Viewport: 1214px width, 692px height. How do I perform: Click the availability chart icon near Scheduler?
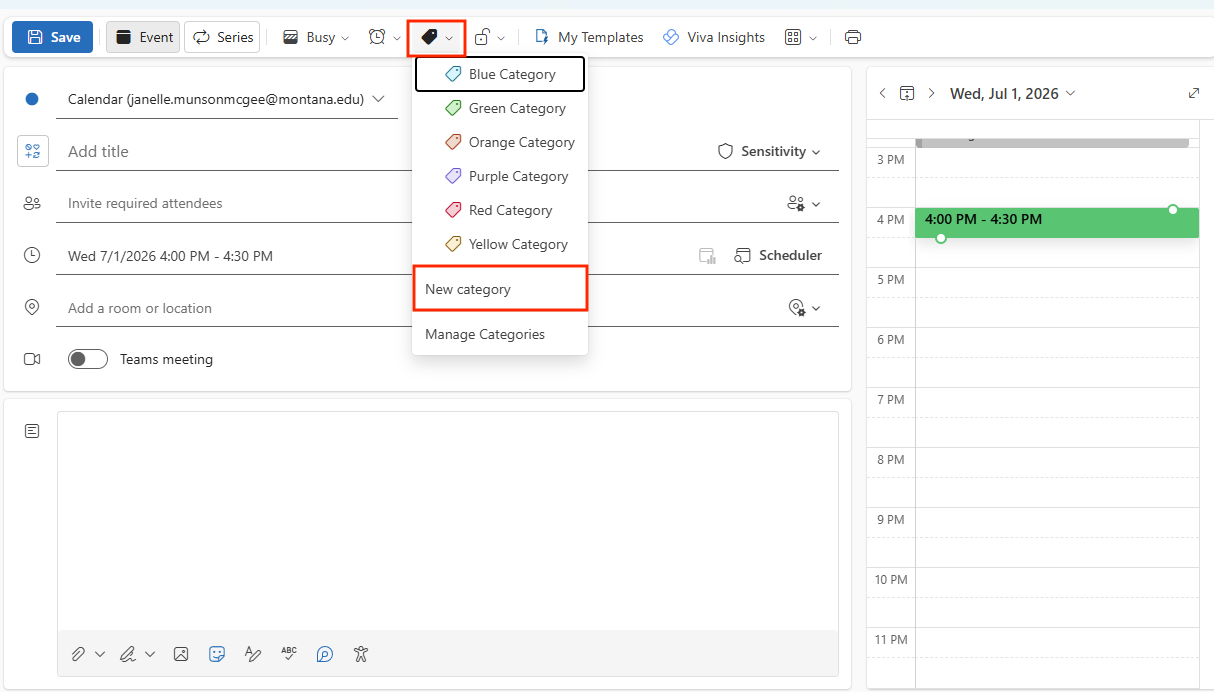click(x=708, y=256)
